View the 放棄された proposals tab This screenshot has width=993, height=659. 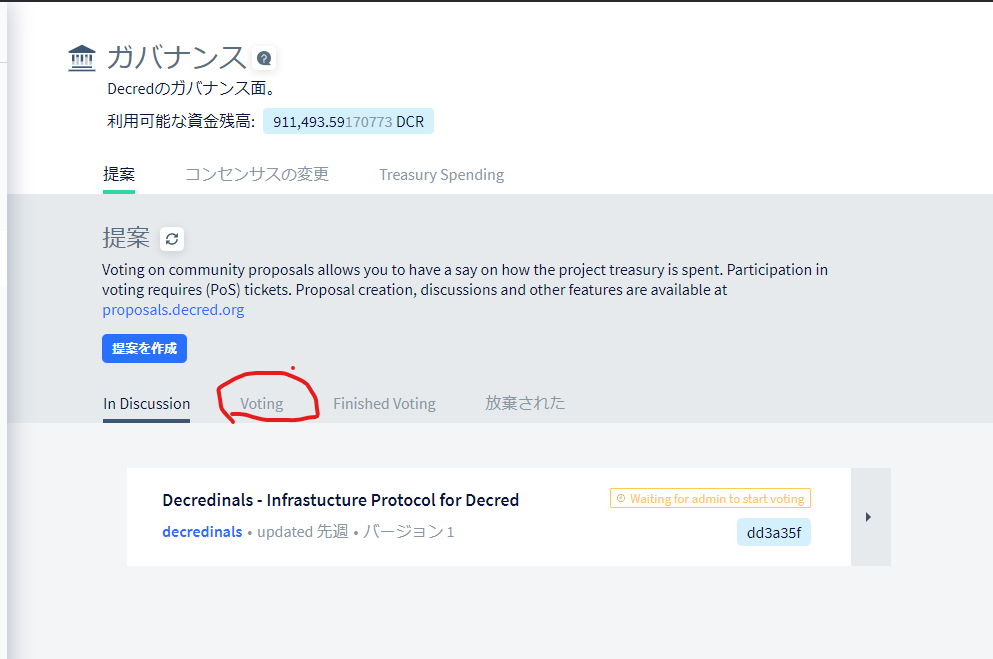(525, 403)
